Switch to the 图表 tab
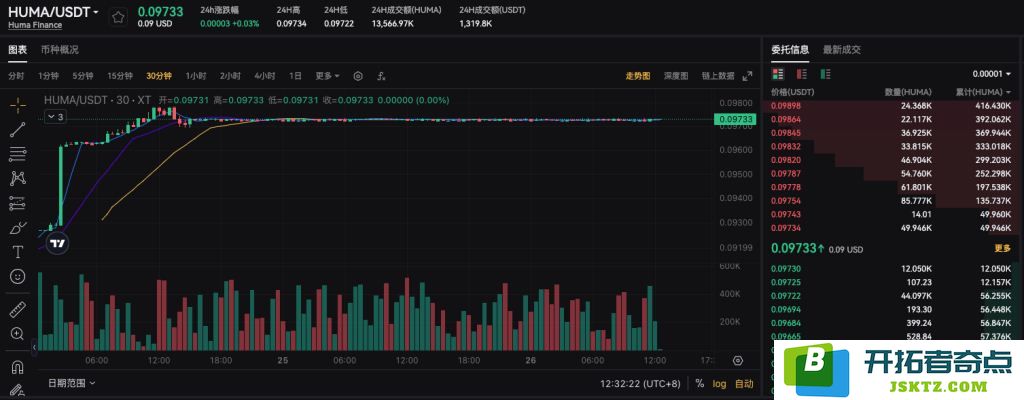The image size is (1024, 400). 18,50
